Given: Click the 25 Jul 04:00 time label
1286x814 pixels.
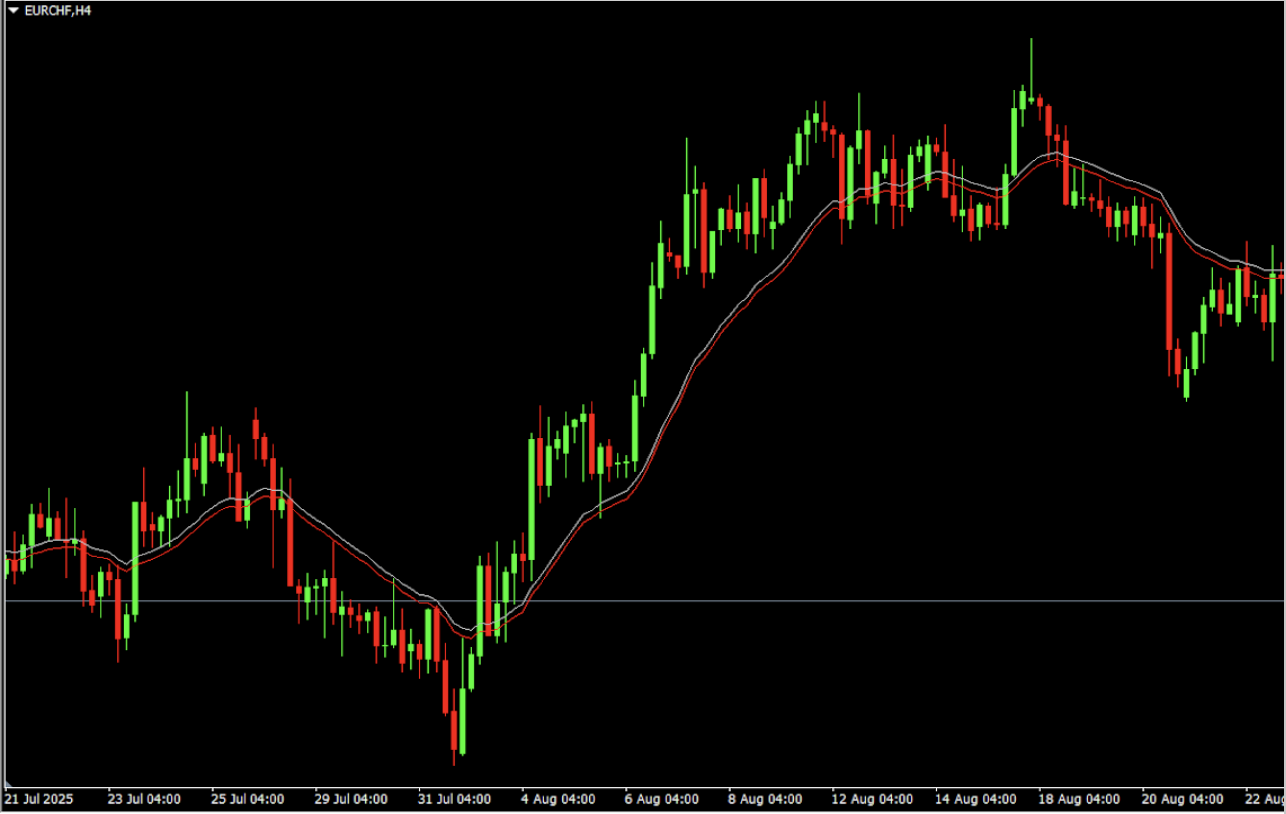Looking at the screenshot, I should pos(247,799).
